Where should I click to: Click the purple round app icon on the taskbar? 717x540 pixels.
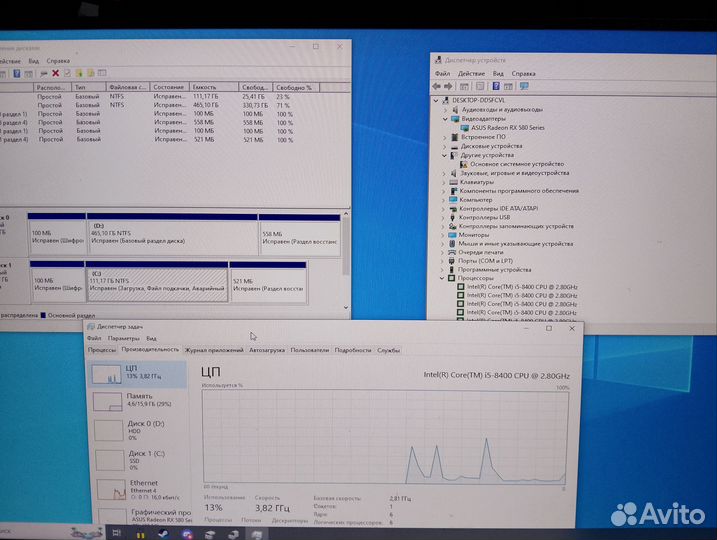pyautogui.click(x=187, y=534)
